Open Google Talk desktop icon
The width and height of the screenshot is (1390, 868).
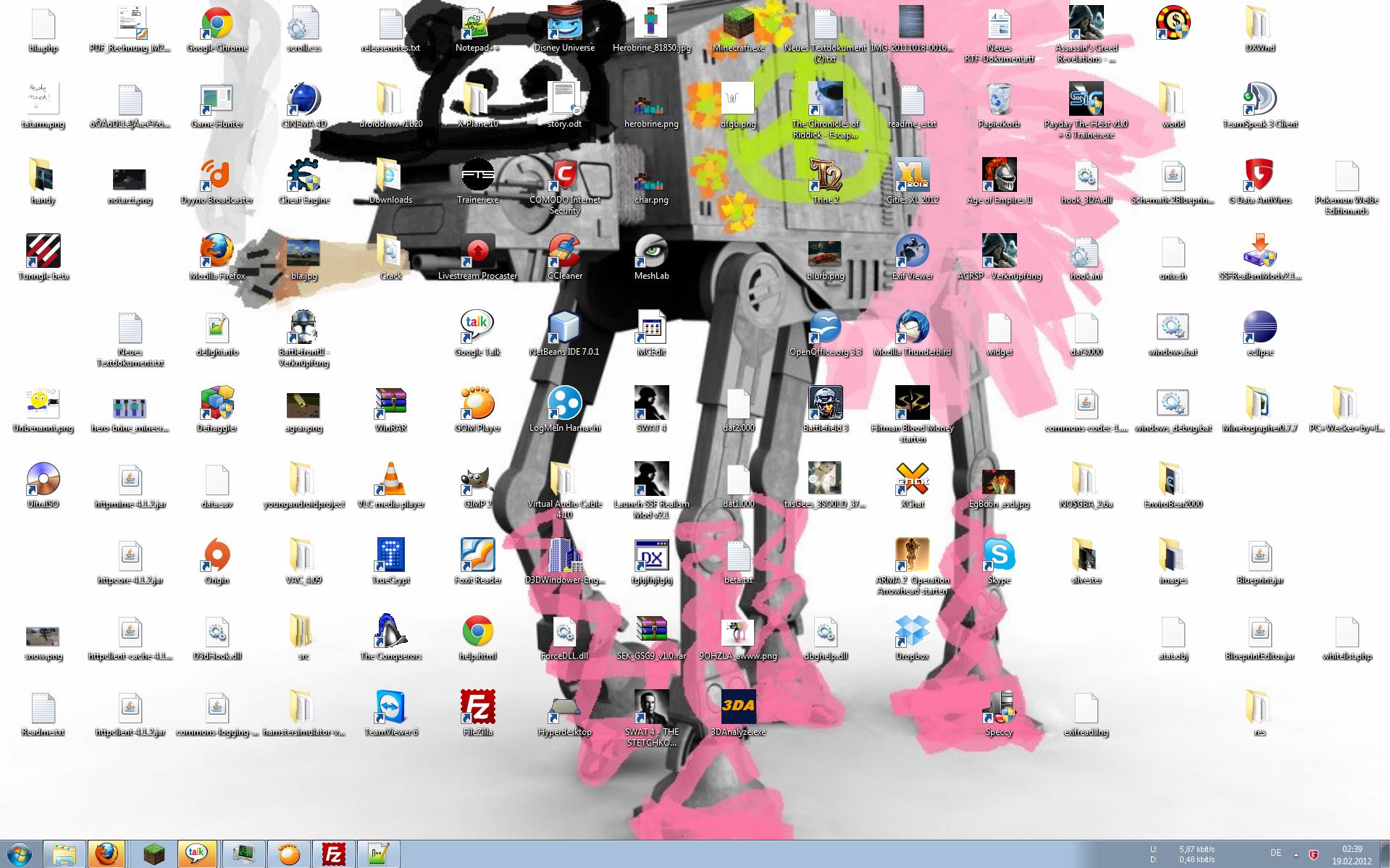[x=477, y=334]
